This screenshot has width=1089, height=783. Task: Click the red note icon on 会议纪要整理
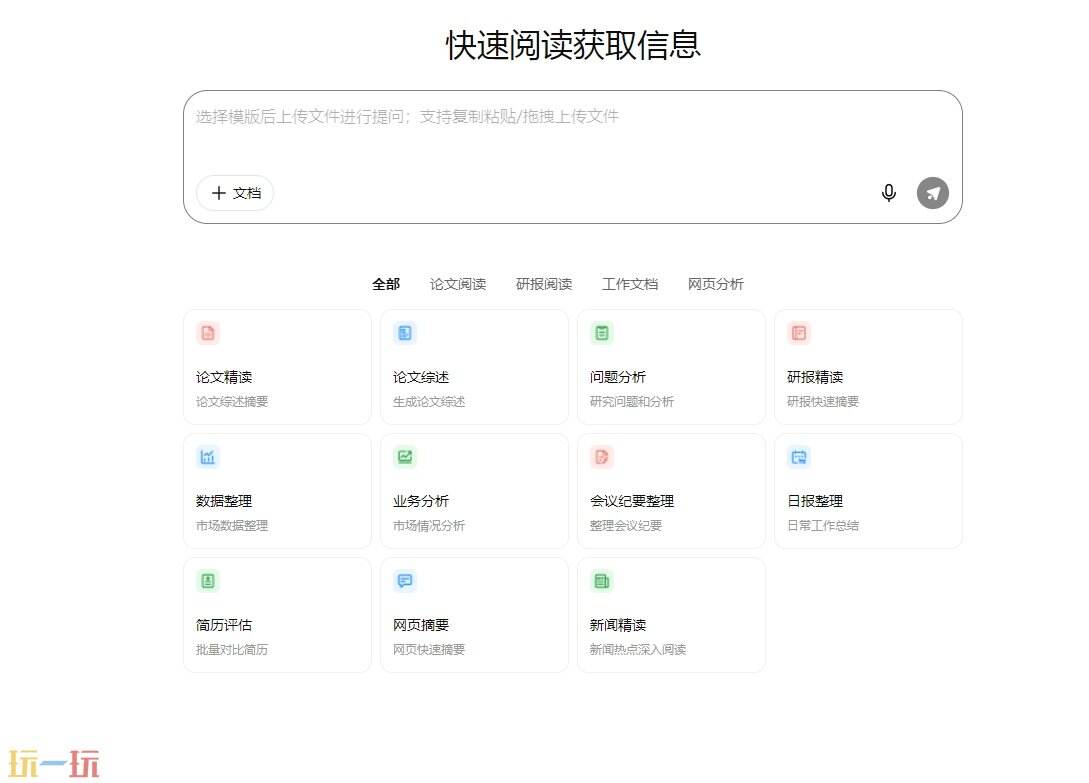601,457
